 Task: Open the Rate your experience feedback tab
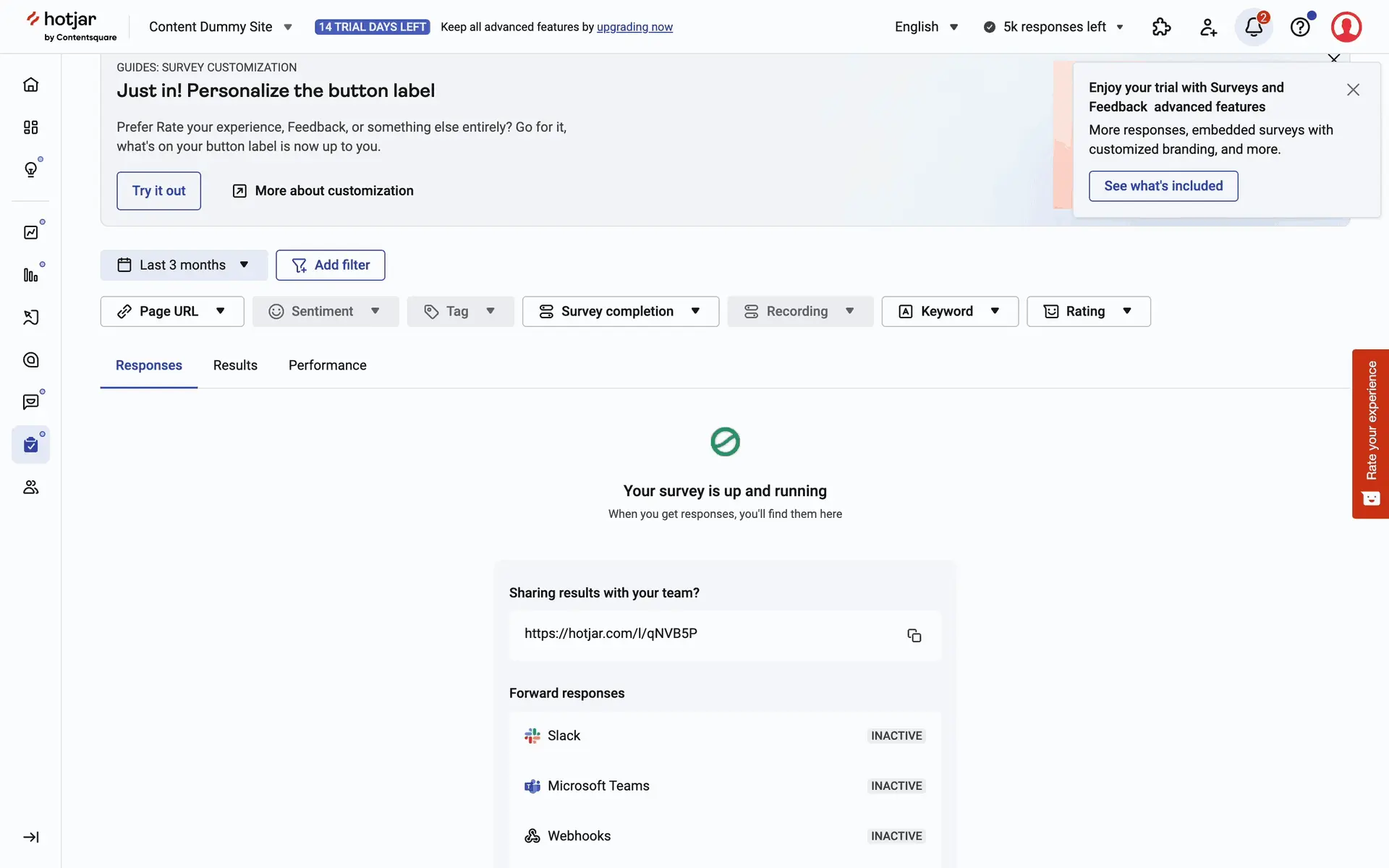coord(1370,433)
